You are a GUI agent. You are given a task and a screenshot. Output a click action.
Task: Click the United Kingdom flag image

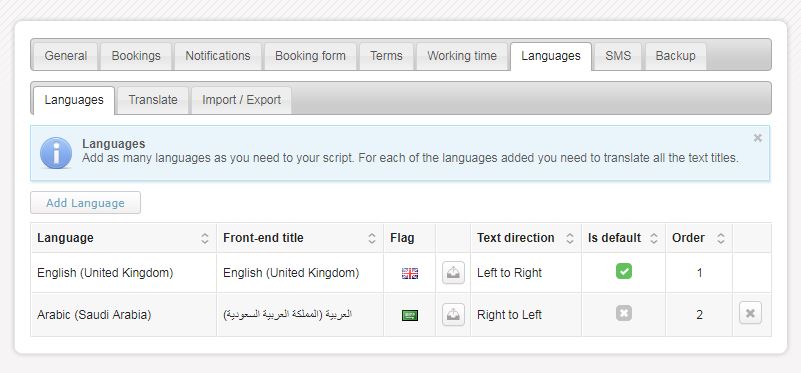pyautogui.click(x=410, y=273)
